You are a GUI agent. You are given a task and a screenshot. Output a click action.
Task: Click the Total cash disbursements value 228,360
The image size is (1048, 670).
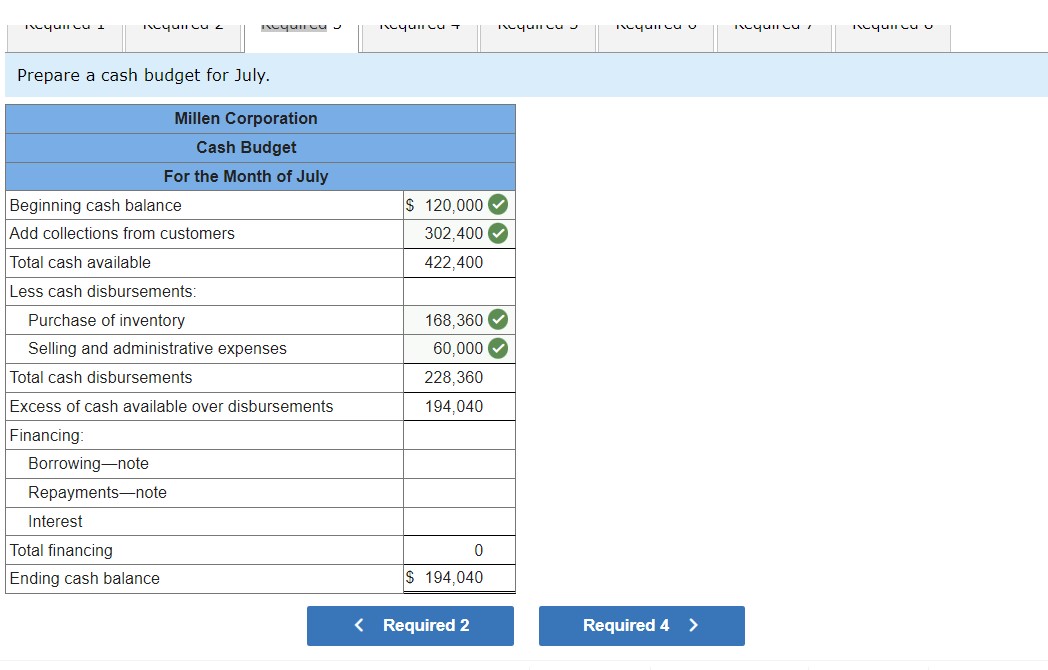pos(454,378)
